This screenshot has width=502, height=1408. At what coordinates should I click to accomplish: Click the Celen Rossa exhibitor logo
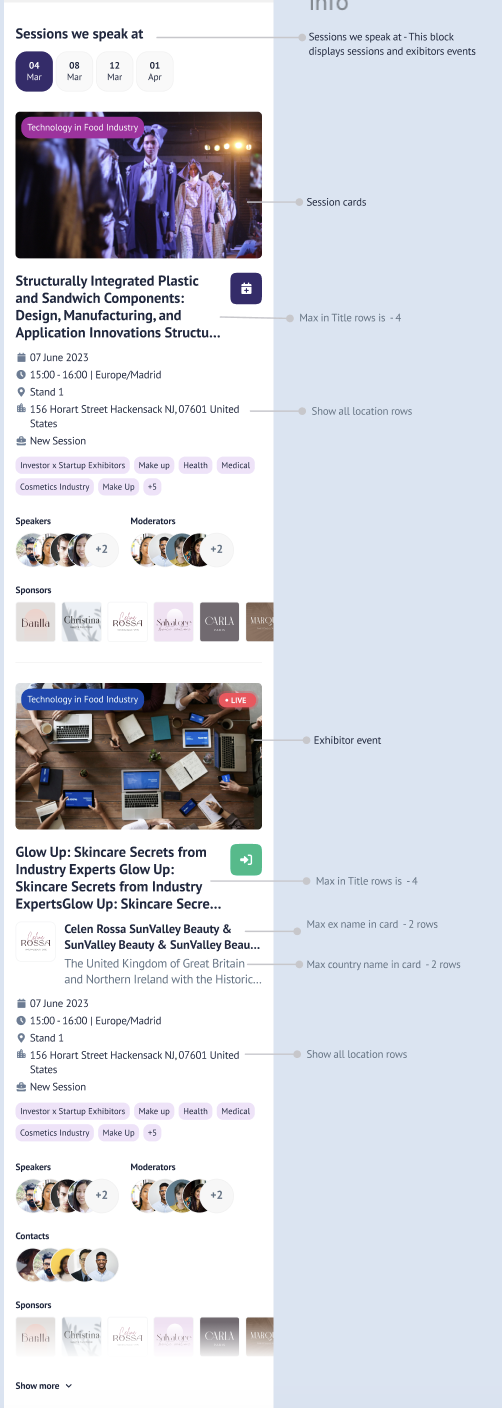36,942
